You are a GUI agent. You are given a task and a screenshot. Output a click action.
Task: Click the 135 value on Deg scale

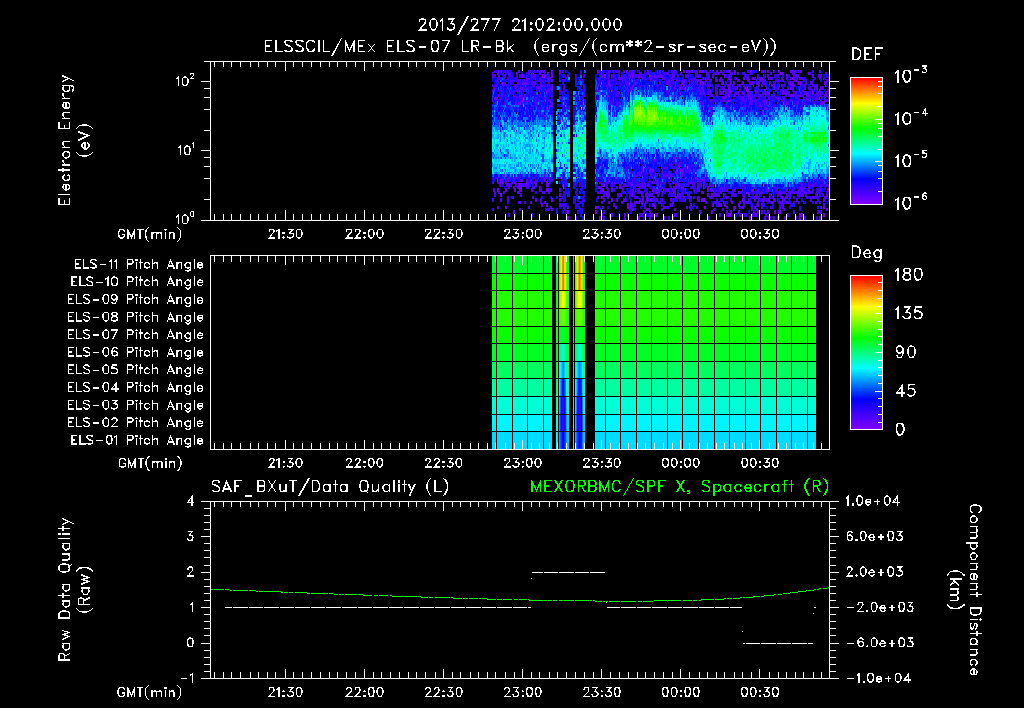click(x=908, y=314)
